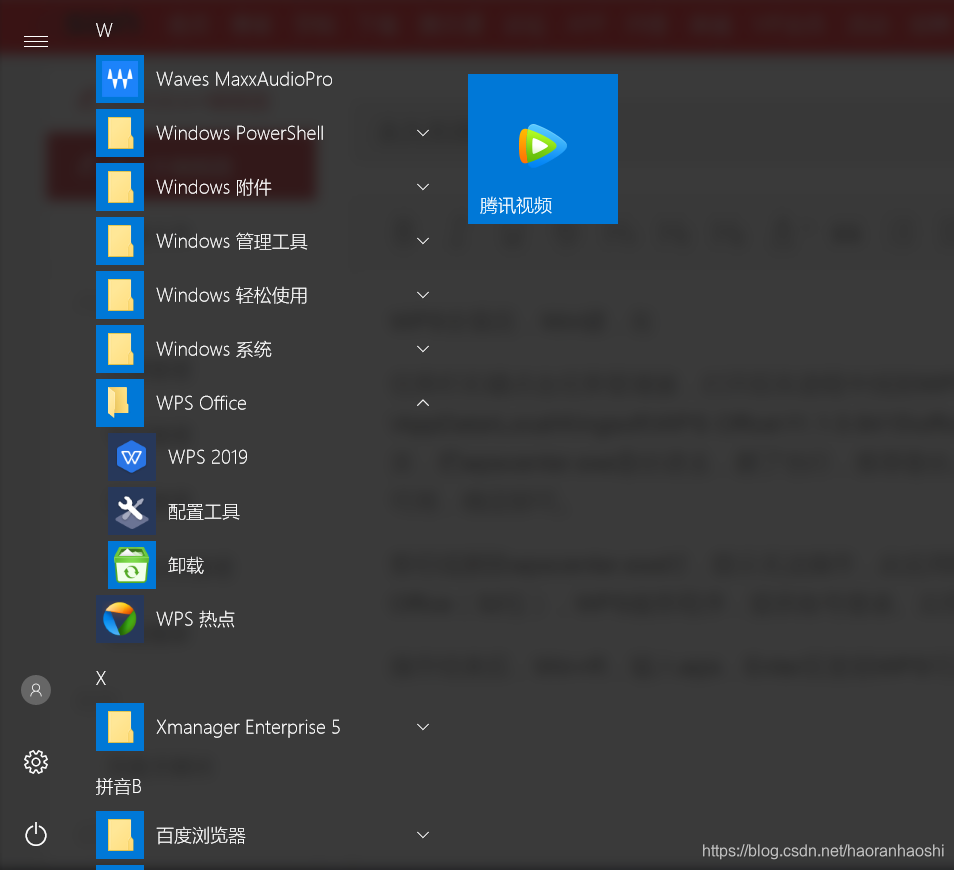
Task: Click the W letter group header
Action: [x=104, y=30]
